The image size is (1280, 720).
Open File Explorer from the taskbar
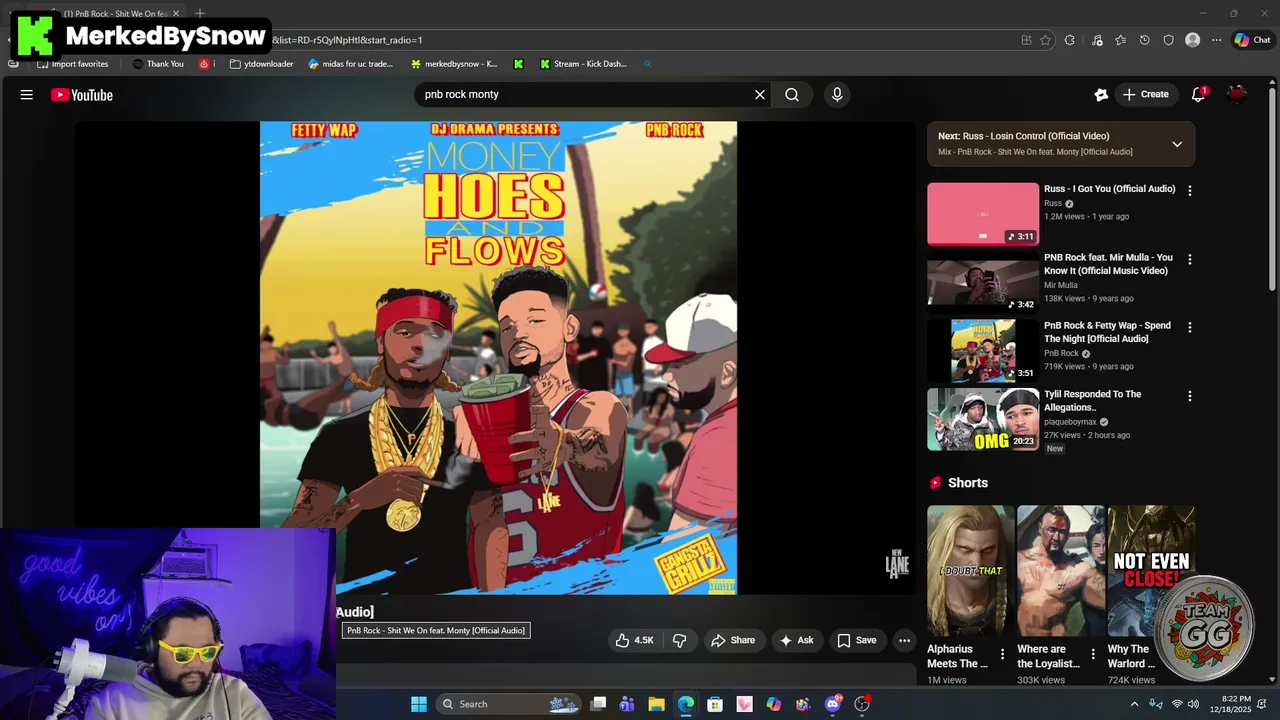click(656, 704)
